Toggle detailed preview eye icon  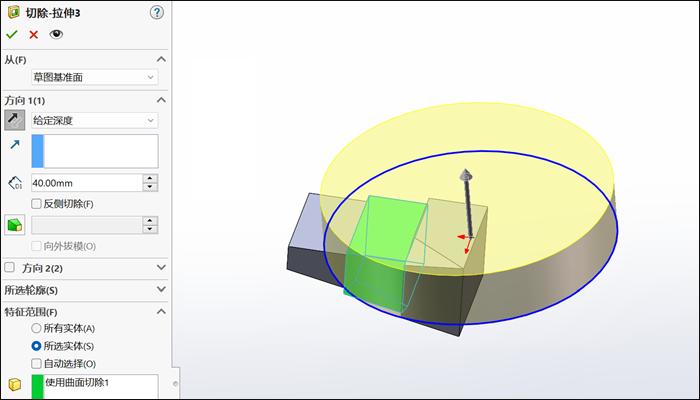coord(56,34)
